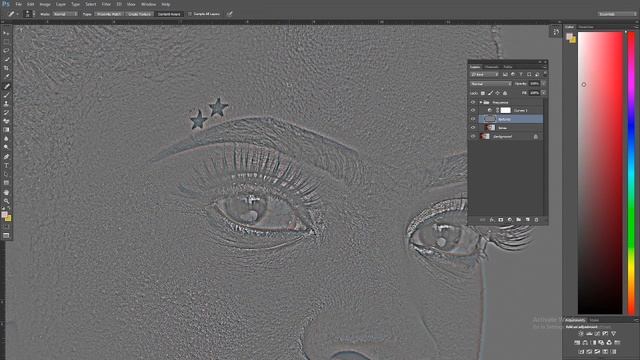Open the Window menu
Viewport: 640px width, 360px height.
tap(149, 4)
